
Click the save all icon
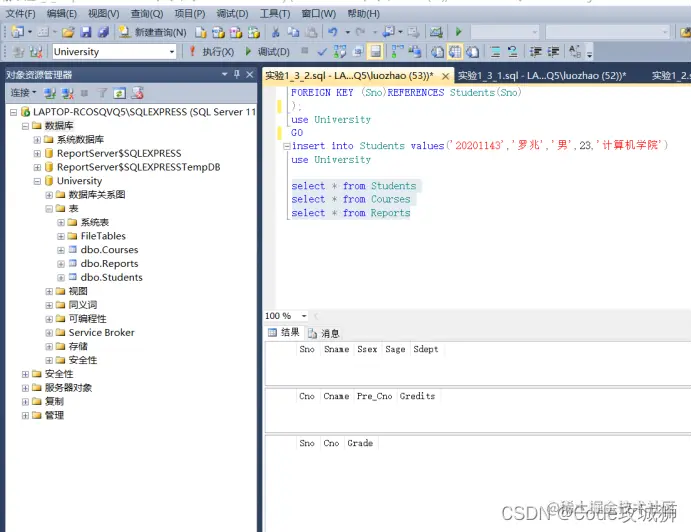(103, 32)
